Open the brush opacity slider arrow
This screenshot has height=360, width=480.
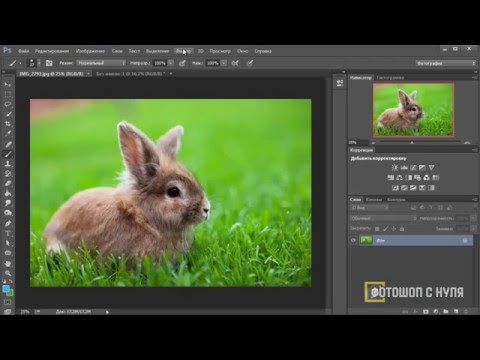click(171, 63)
